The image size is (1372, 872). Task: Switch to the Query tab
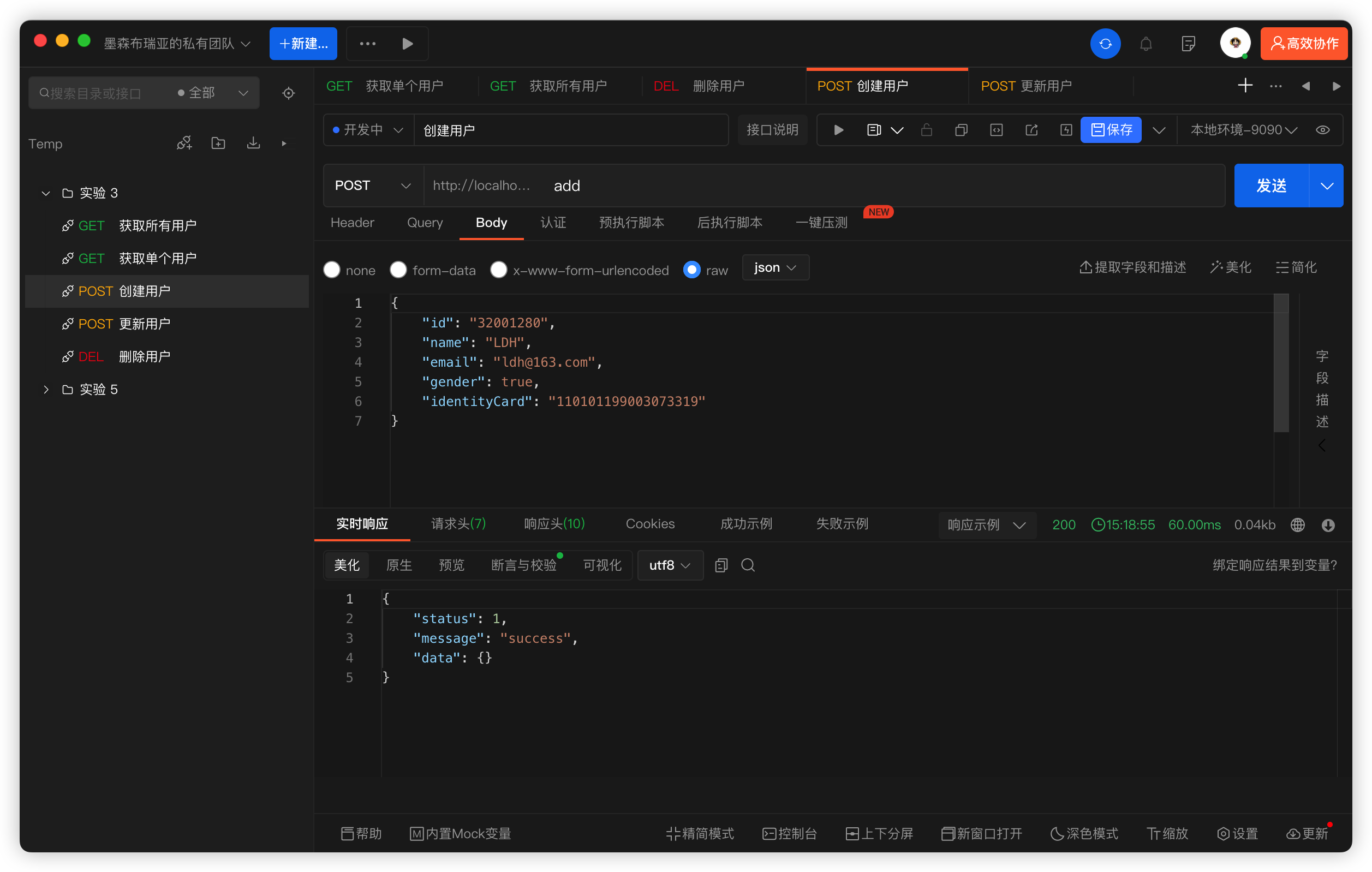[425, 222]
